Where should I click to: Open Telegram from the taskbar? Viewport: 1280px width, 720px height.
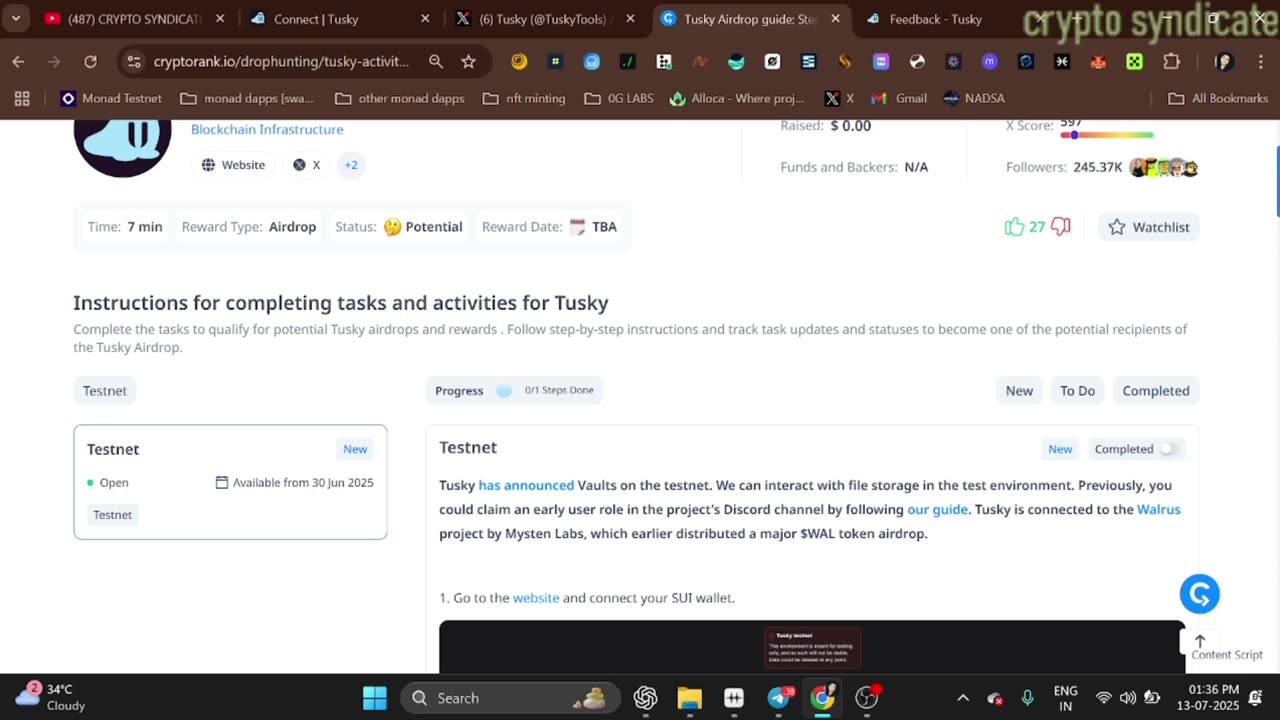(778, 698)
